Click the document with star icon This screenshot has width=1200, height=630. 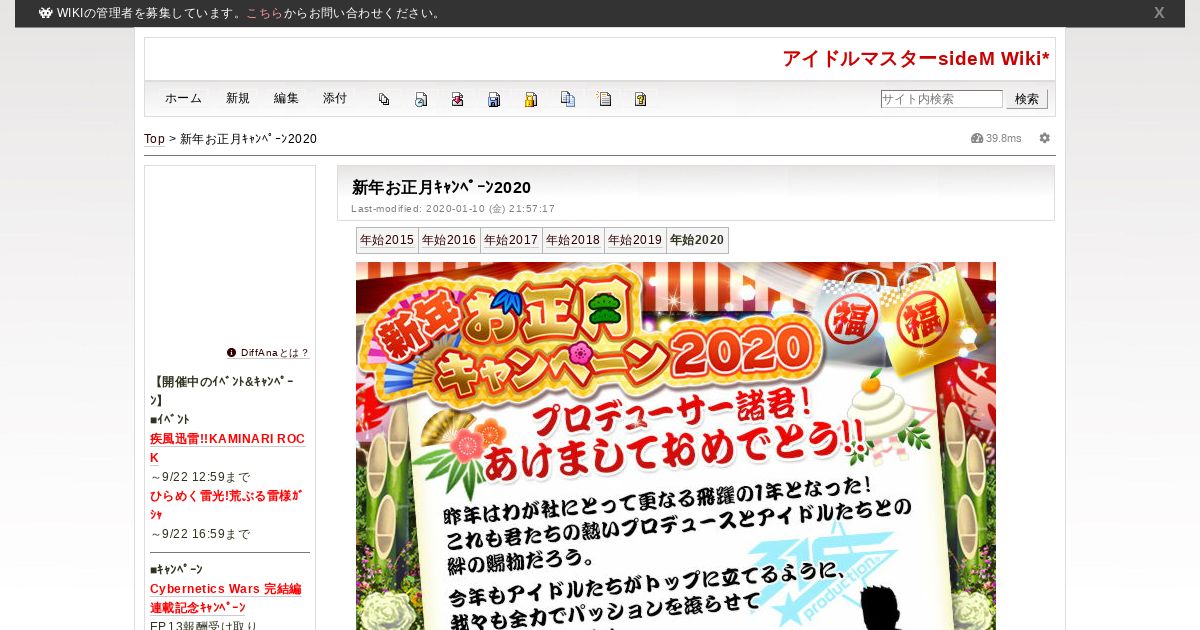pos(604,99)
